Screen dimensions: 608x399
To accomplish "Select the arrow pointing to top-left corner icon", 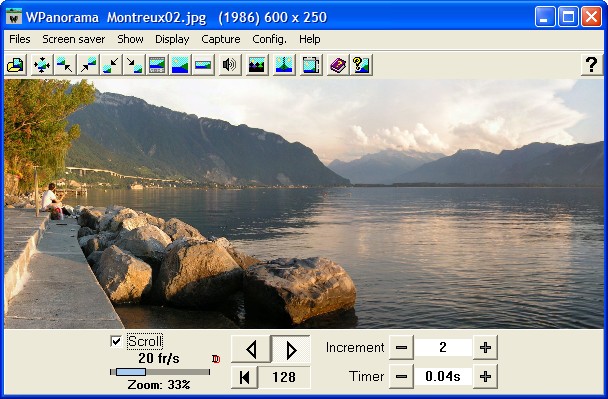I will click(64, 65).
